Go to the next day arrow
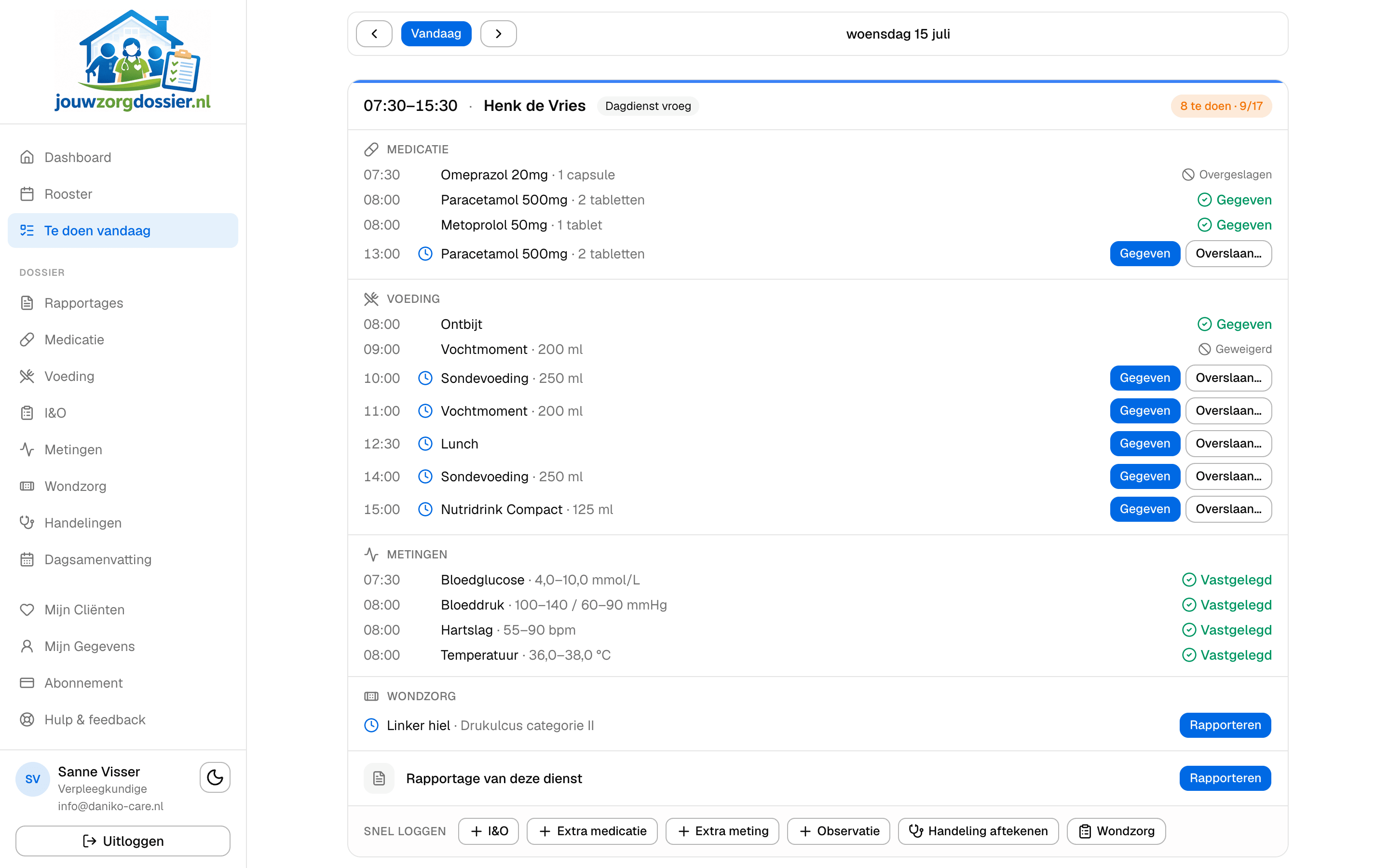This screenshot has height=868, width=1389. pos(498,34)
